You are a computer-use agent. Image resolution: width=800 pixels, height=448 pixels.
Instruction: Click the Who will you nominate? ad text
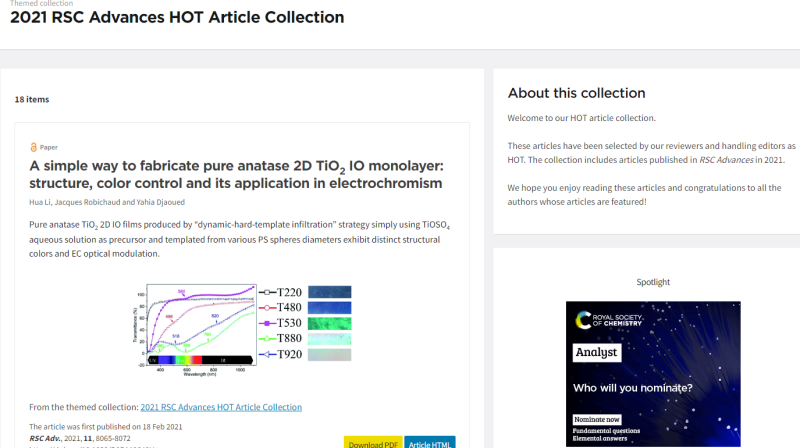(x=633, y=388)
